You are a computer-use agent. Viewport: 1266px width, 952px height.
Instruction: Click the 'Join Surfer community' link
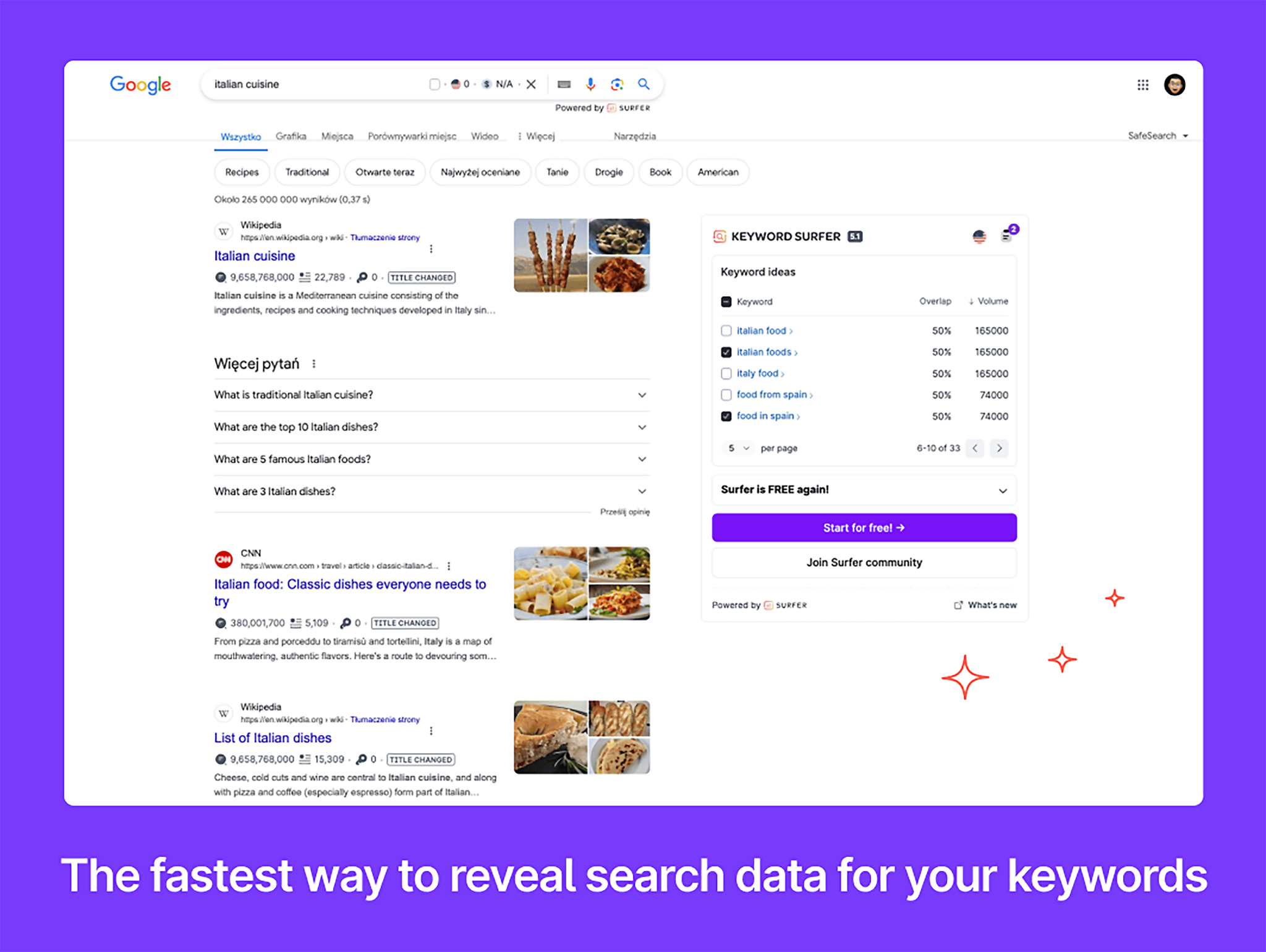862,561
